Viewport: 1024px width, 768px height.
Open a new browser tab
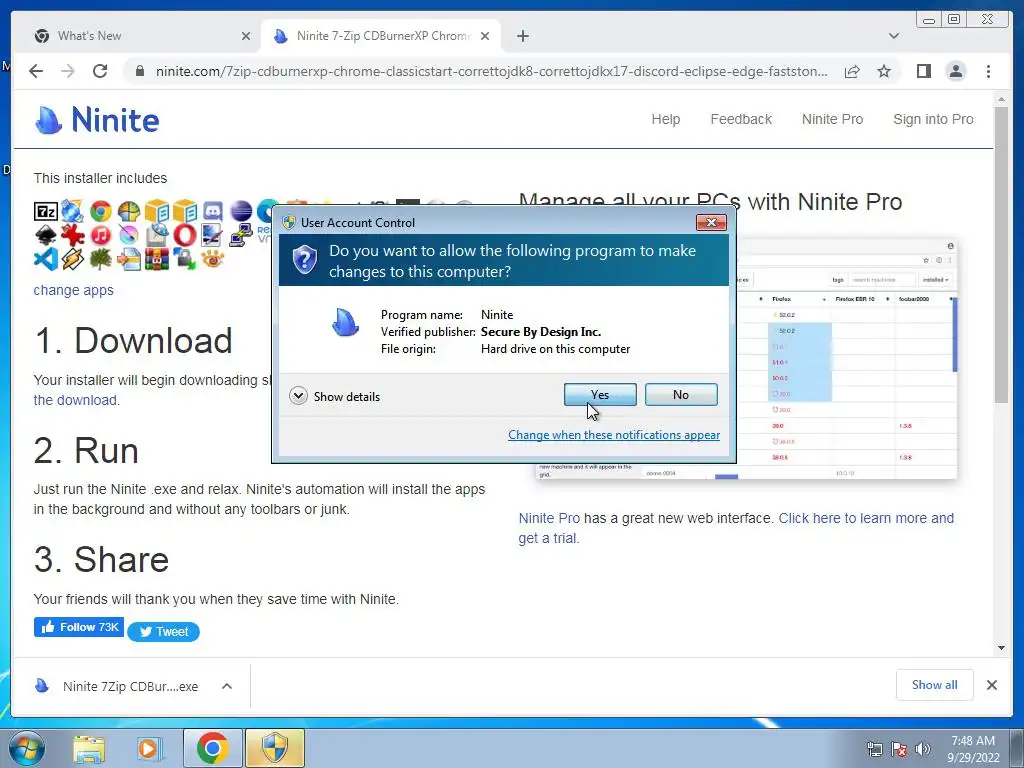click(522, 36)
